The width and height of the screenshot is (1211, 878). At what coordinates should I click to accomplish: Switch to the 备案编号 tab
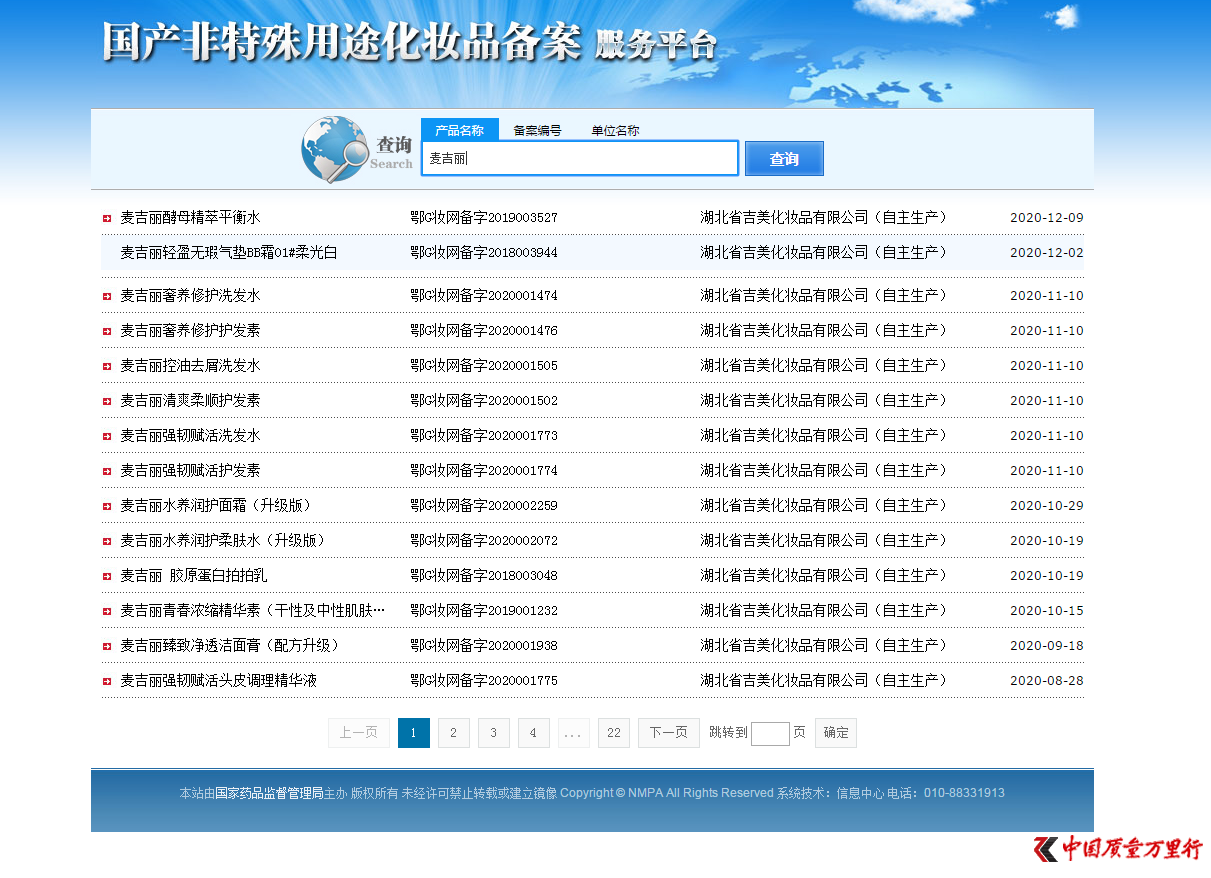point(537,130)
